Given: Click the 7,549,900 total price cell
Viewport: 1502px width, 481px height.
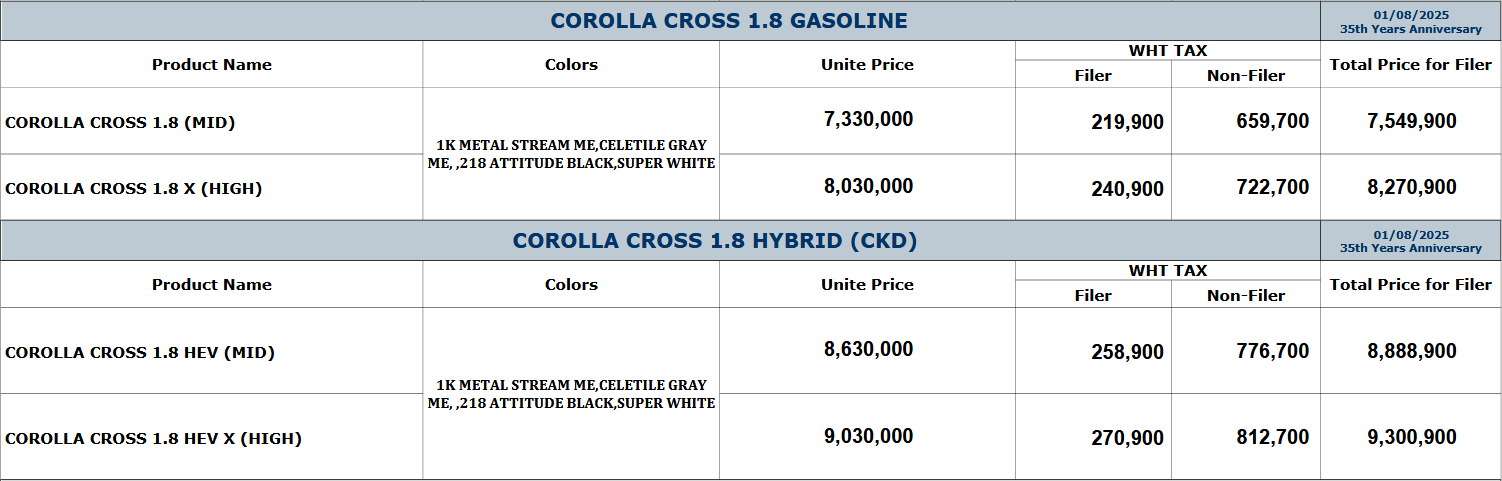Looking at the screenshot, I should [1411, 122].
